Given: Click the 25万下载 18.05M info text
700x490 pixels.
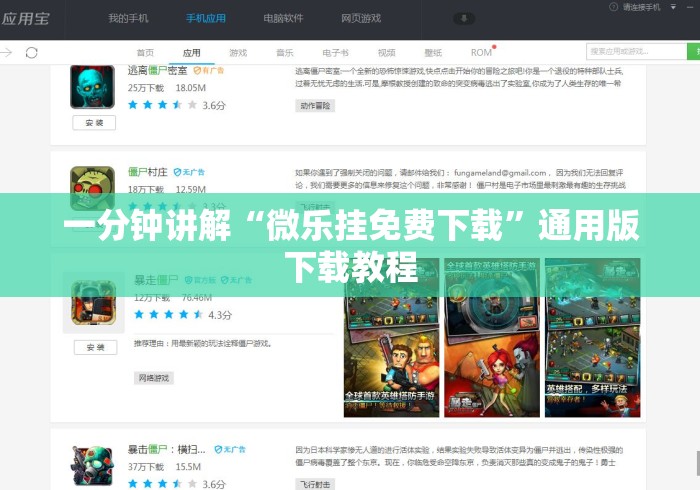Looking at the screenshot, I should (x=167, y=88).
